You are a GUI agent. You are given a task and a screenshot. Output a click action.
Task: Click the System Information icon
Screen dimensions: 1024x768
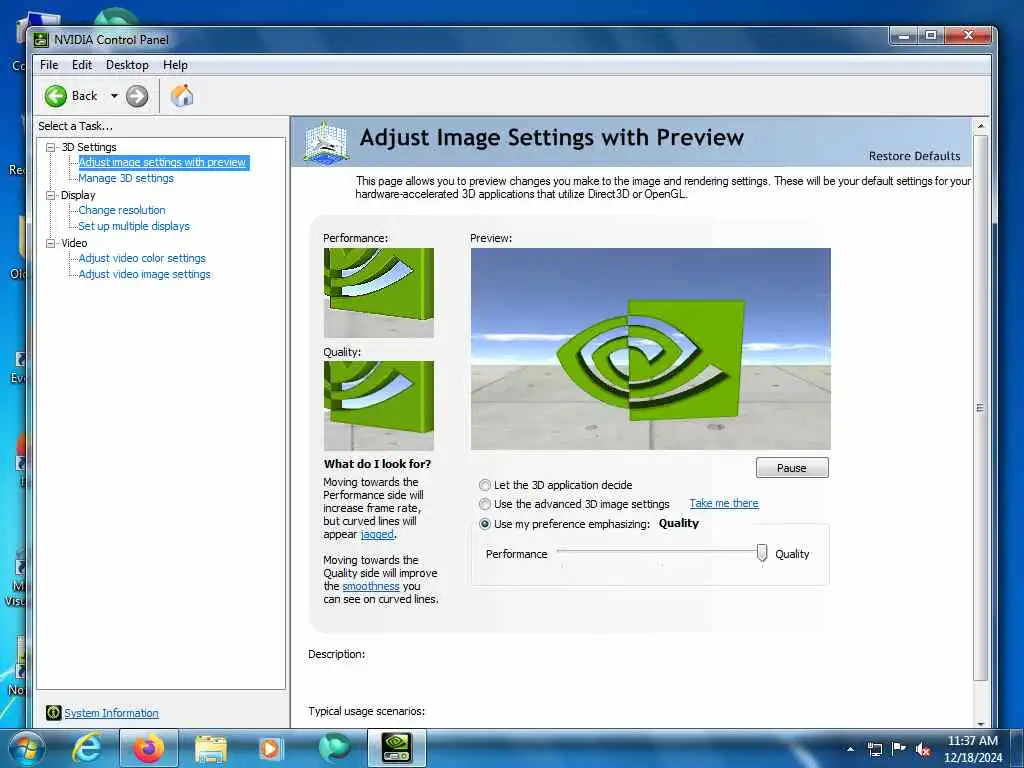pyautogui.click(x=54, y=712)
